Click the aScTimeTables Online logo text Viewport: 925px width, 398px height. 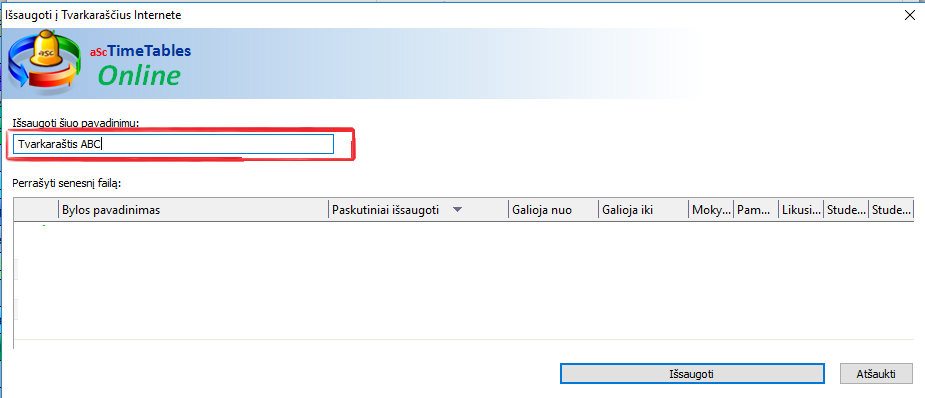[140, 65]
